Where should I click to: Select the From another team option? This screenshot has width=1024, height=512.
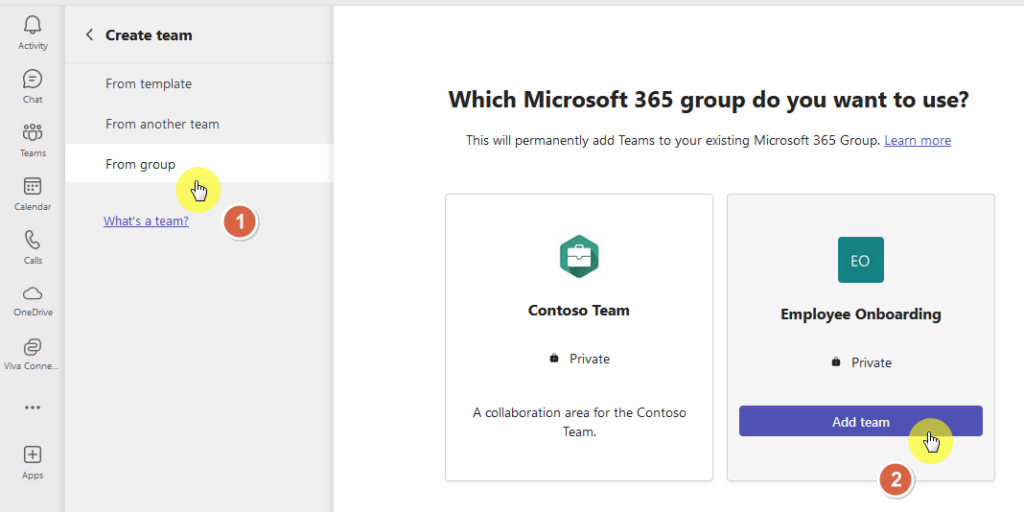pyautogui.click(x=199, y=123)
